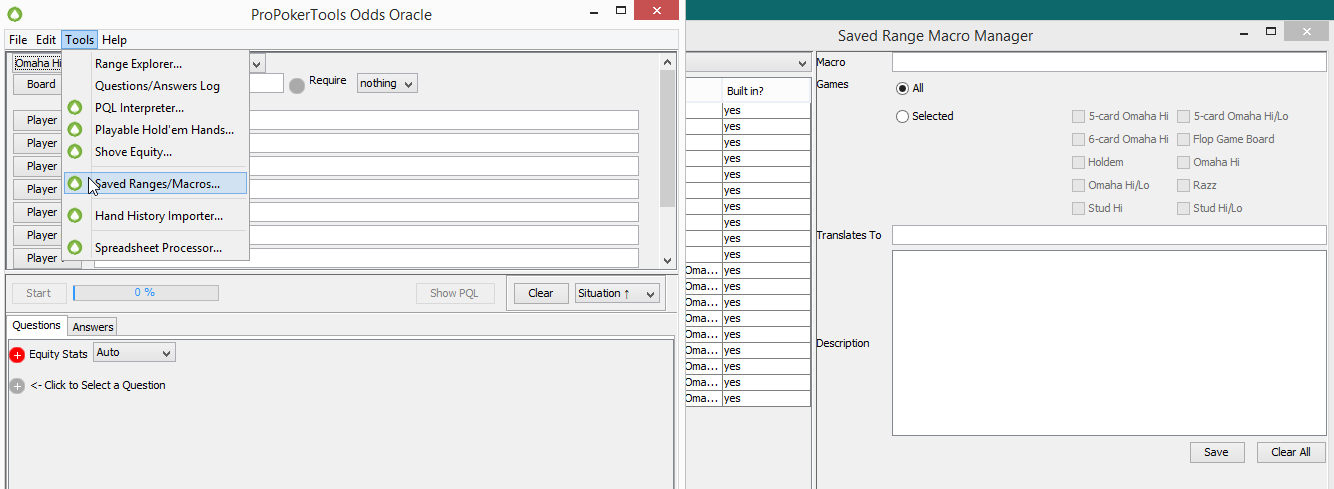Click the scrollbar up arrow in Odds Oracle
Screen dimensions: 1334x489
tap(668, 61)
